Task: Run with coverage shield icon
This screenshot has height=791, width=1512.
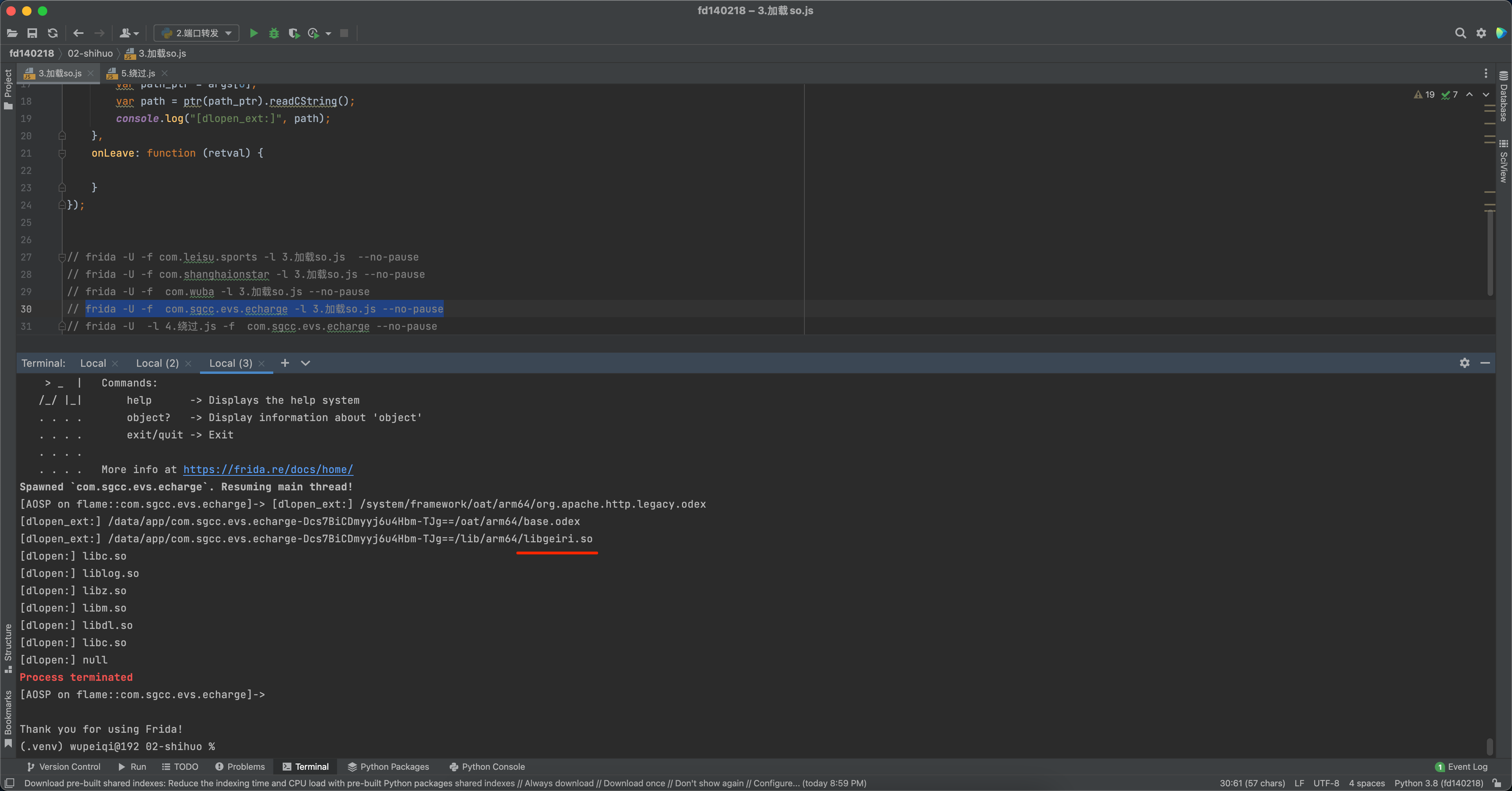Action: [294, 33]
